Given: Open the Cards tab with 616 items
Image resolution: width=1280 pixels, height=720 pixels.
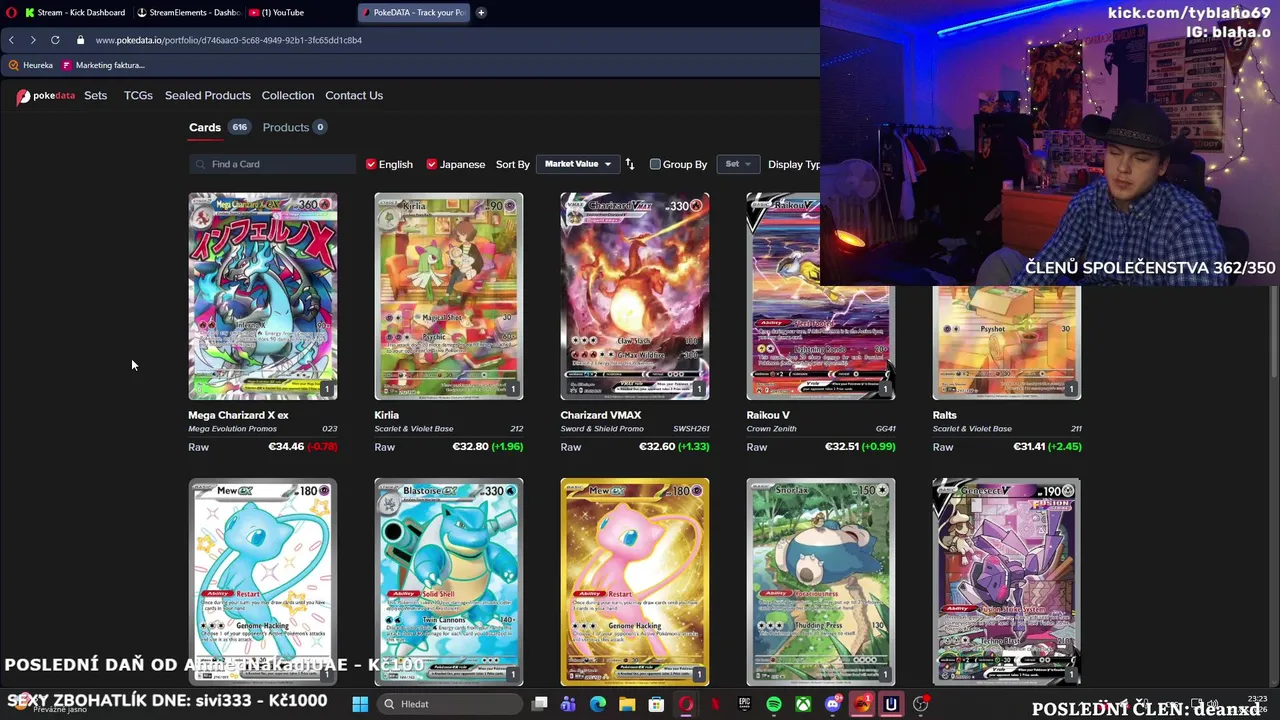Looking at the screenshot, I should pyautogui.click(x=219, y=127).
